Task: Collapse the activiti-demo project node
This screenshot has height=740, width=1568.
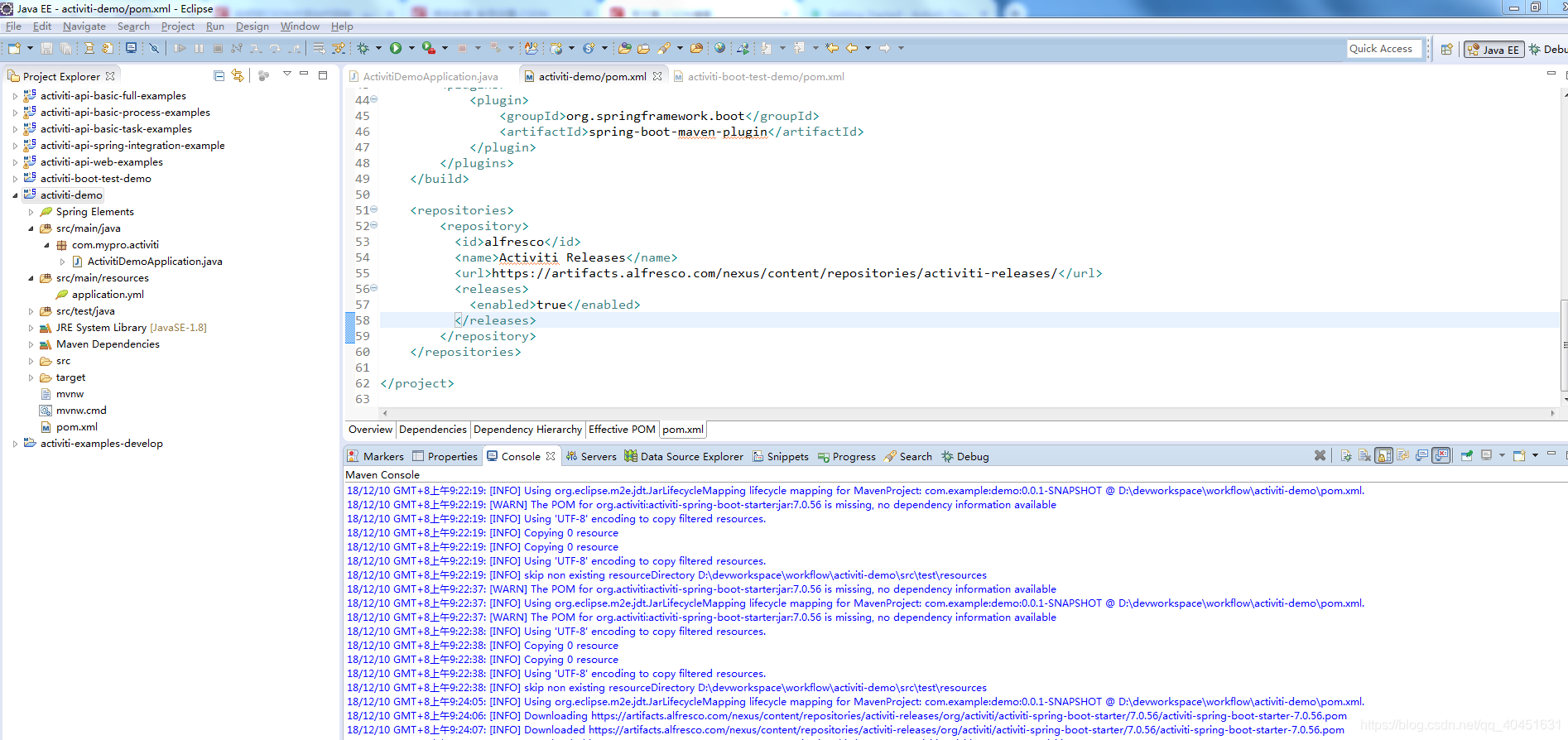Action: (x=15, y=195)
